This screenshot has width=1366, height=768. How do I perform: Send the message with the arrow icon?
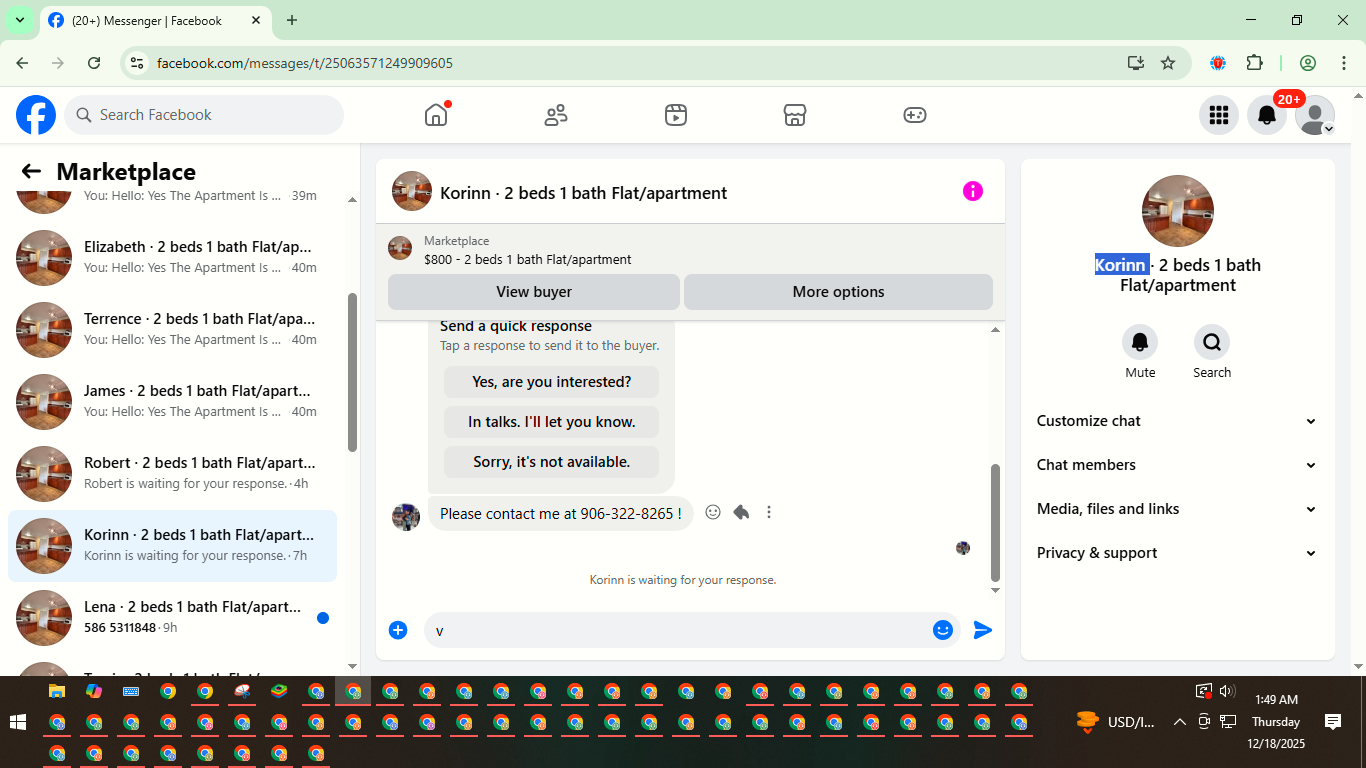click(983, 630)
